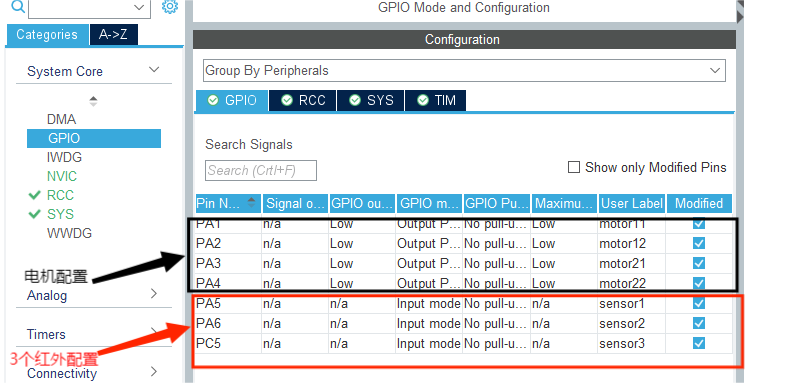
Task: Open the settings gear icon
Action: coord(170,7)
